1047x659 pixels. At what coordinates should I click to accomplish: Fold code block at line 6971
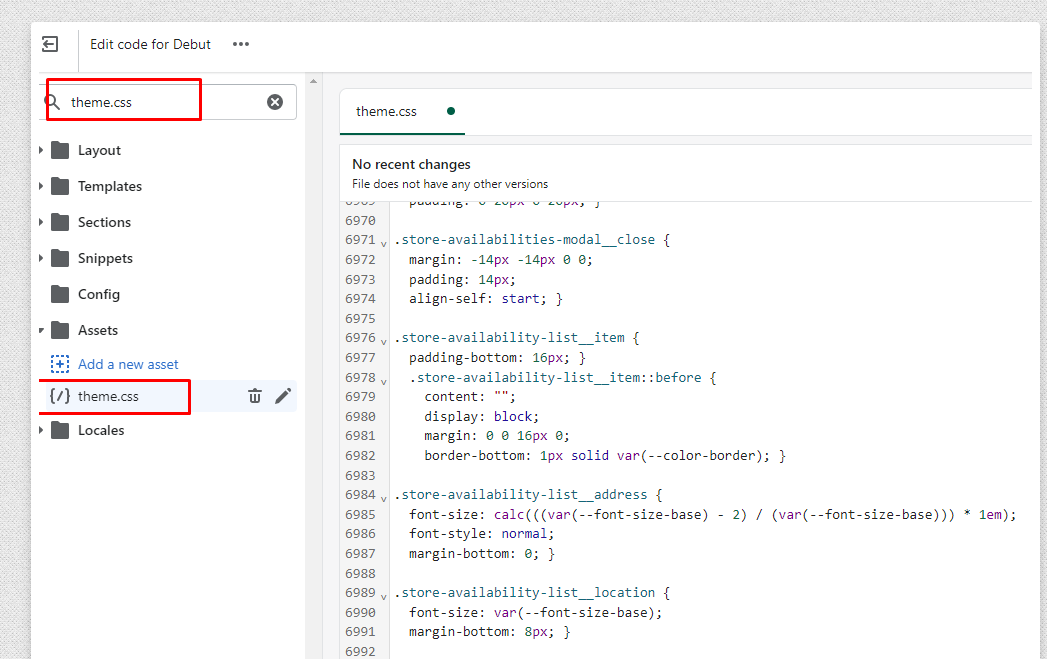[x=384, y=243]
